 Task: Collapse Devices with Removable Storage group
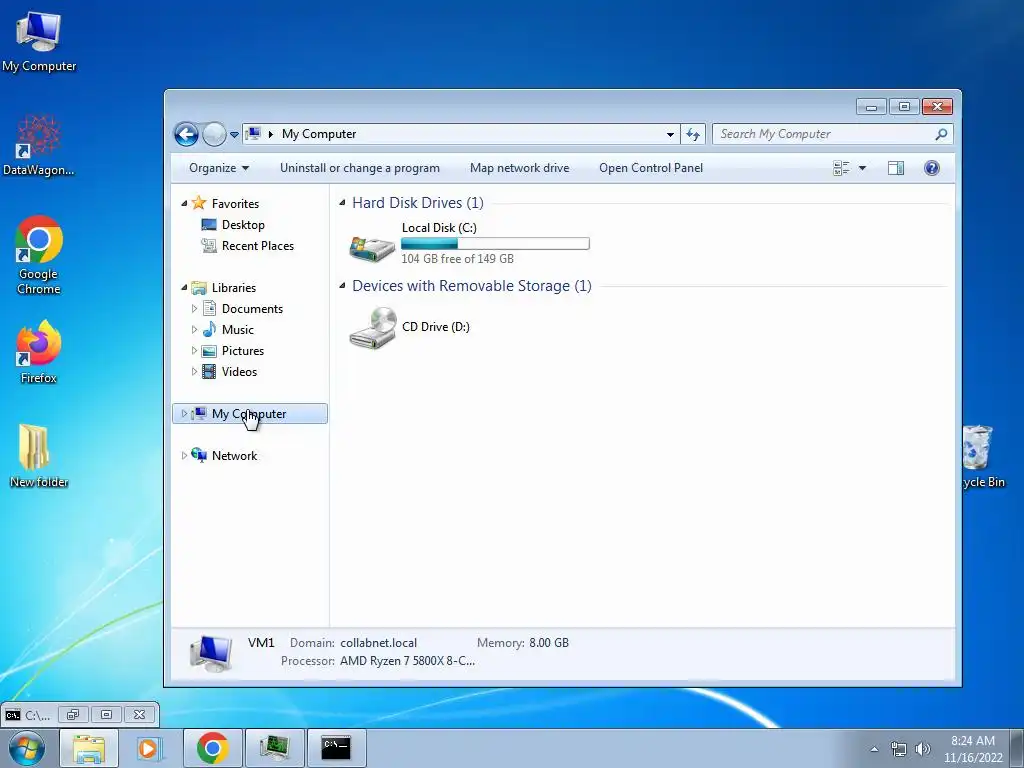point(342,285)
